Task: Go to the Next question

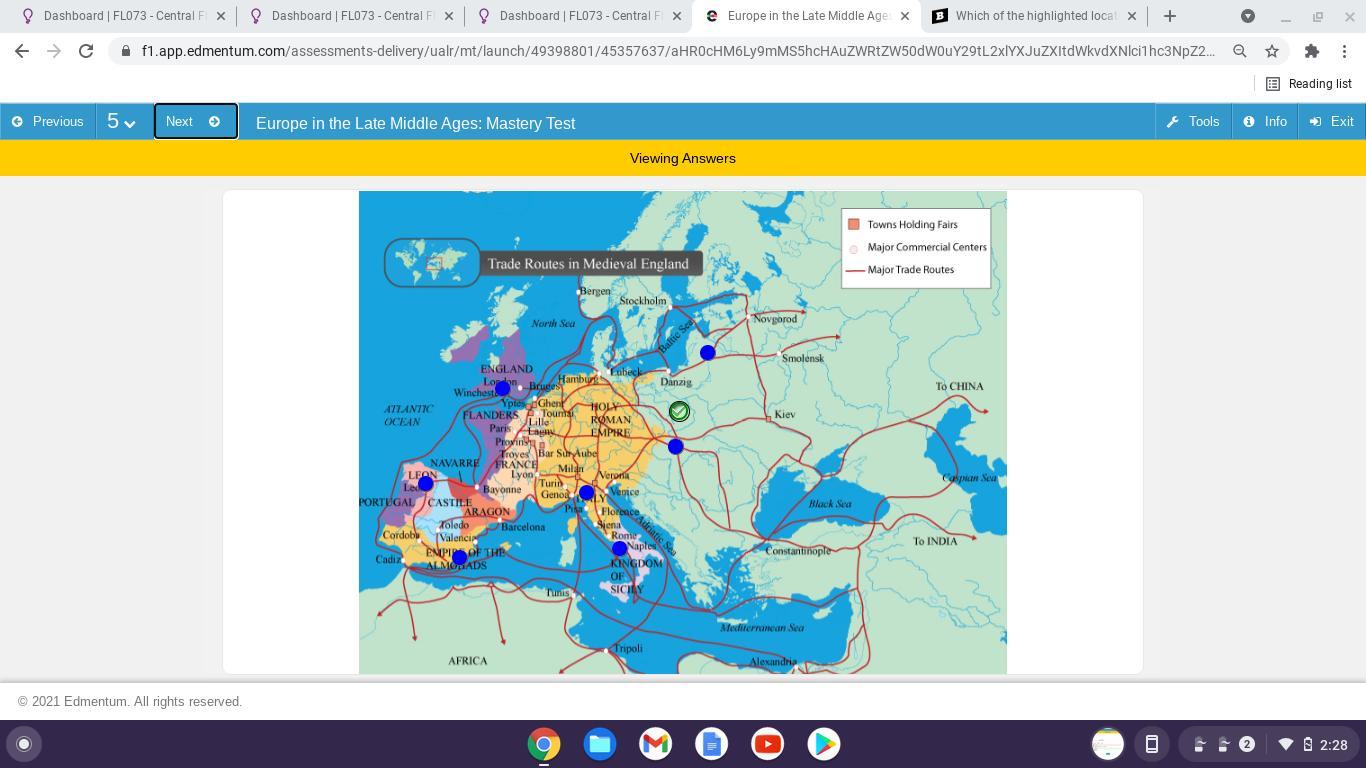Action: coord(196,122)
